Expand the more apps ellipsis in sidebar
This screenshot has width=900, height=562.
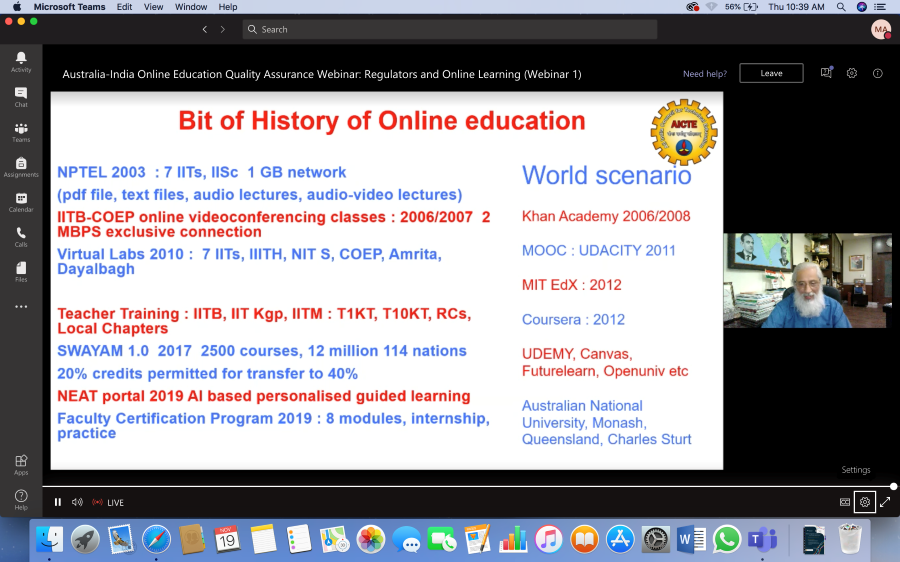click(x=21, y=307)
